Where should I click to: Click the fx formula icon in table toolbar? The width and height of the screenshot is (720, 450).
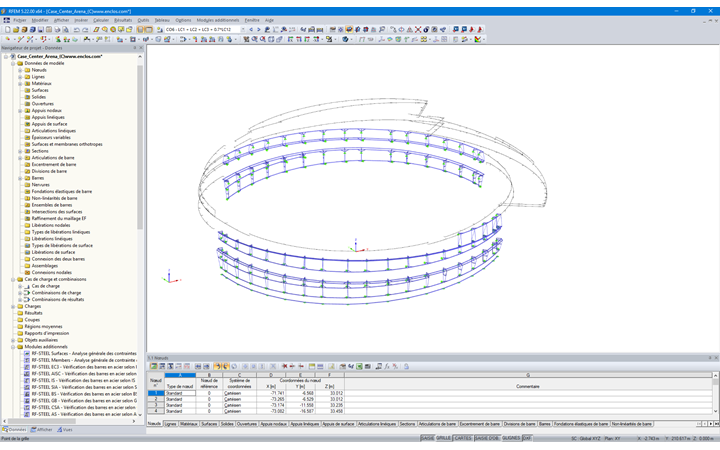(x=387, y=366)
